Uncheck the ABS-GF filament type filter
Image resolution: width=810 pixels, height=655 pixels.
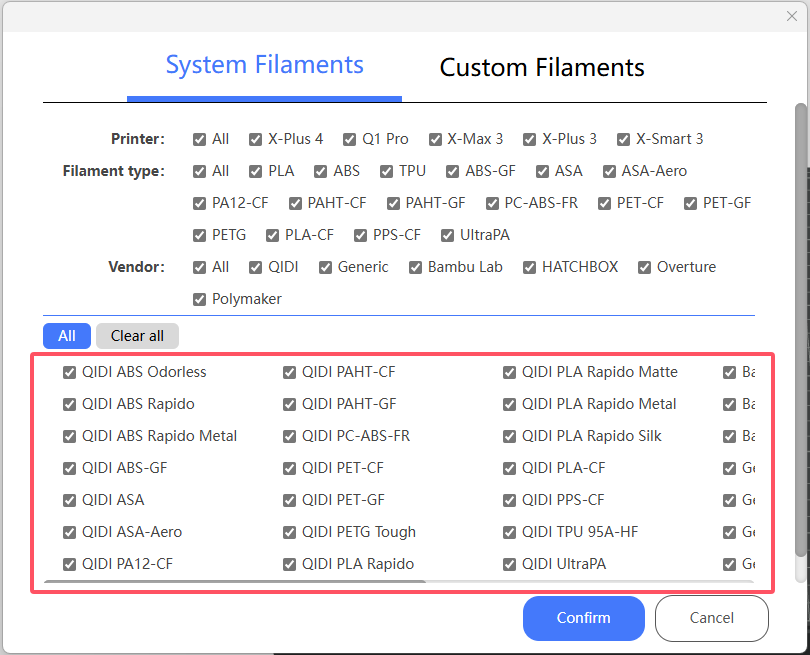click(x=453, y=171)
